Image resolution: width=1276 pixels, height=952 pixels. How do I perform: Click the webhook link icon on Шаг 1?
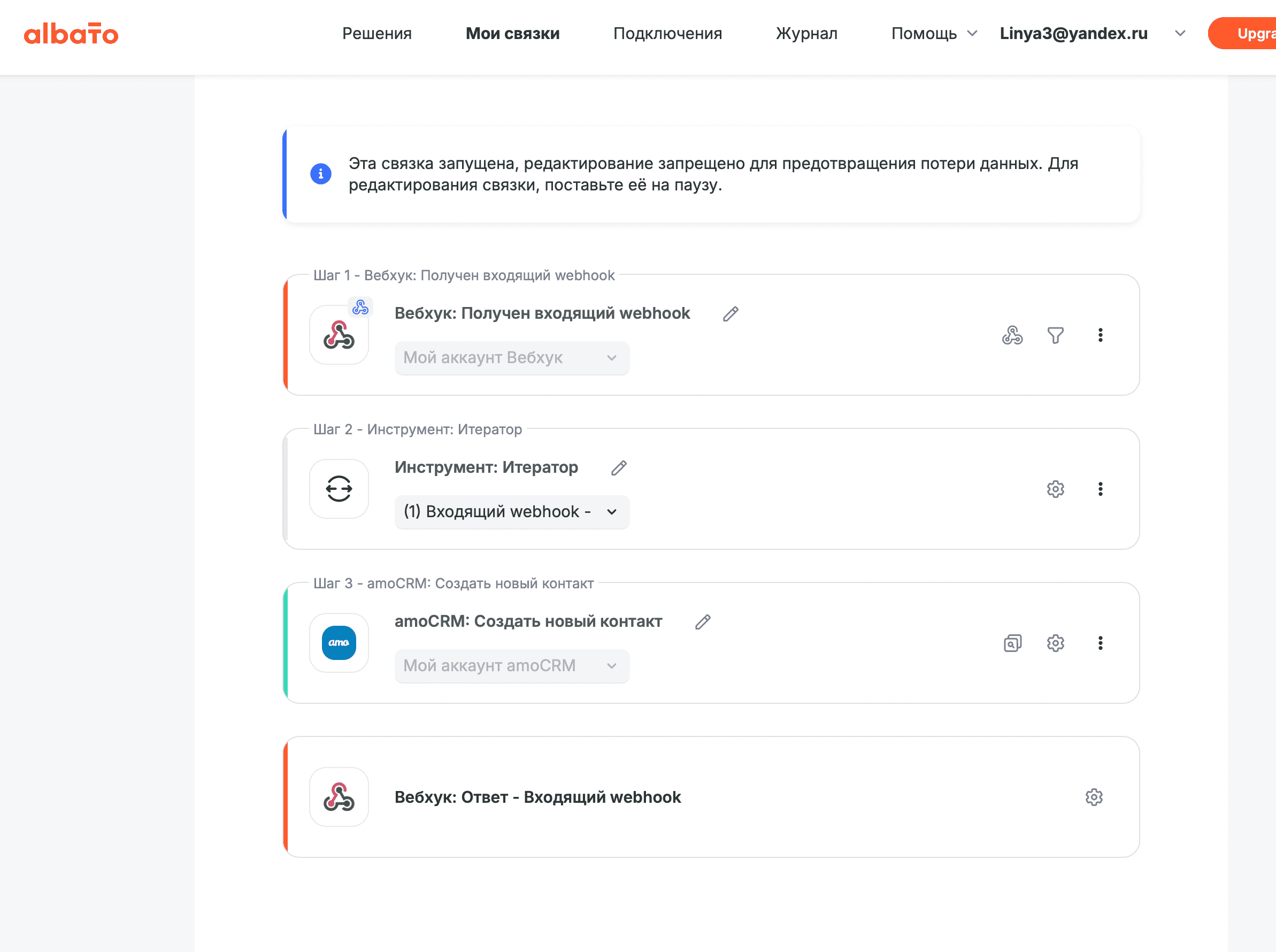1012,335
